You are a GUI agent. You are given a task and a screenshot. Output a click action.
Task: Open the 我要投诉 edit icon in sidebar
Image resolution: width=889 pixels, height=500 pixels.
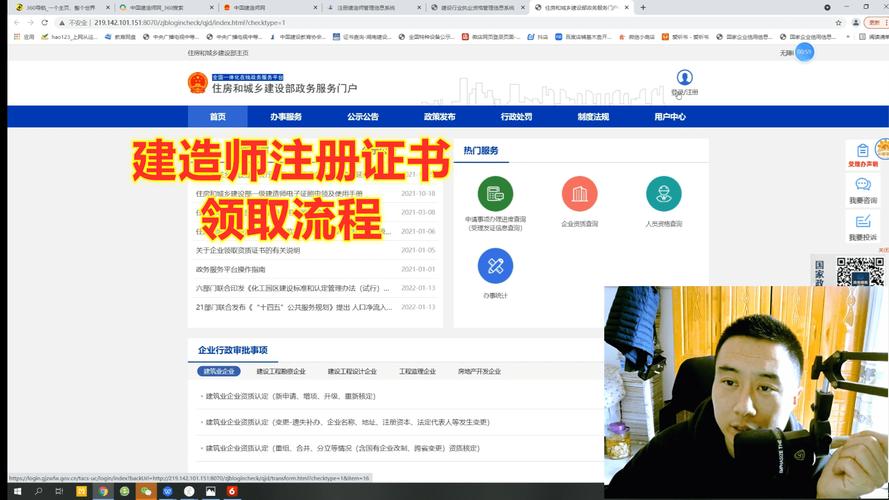[x=863, y=222]
